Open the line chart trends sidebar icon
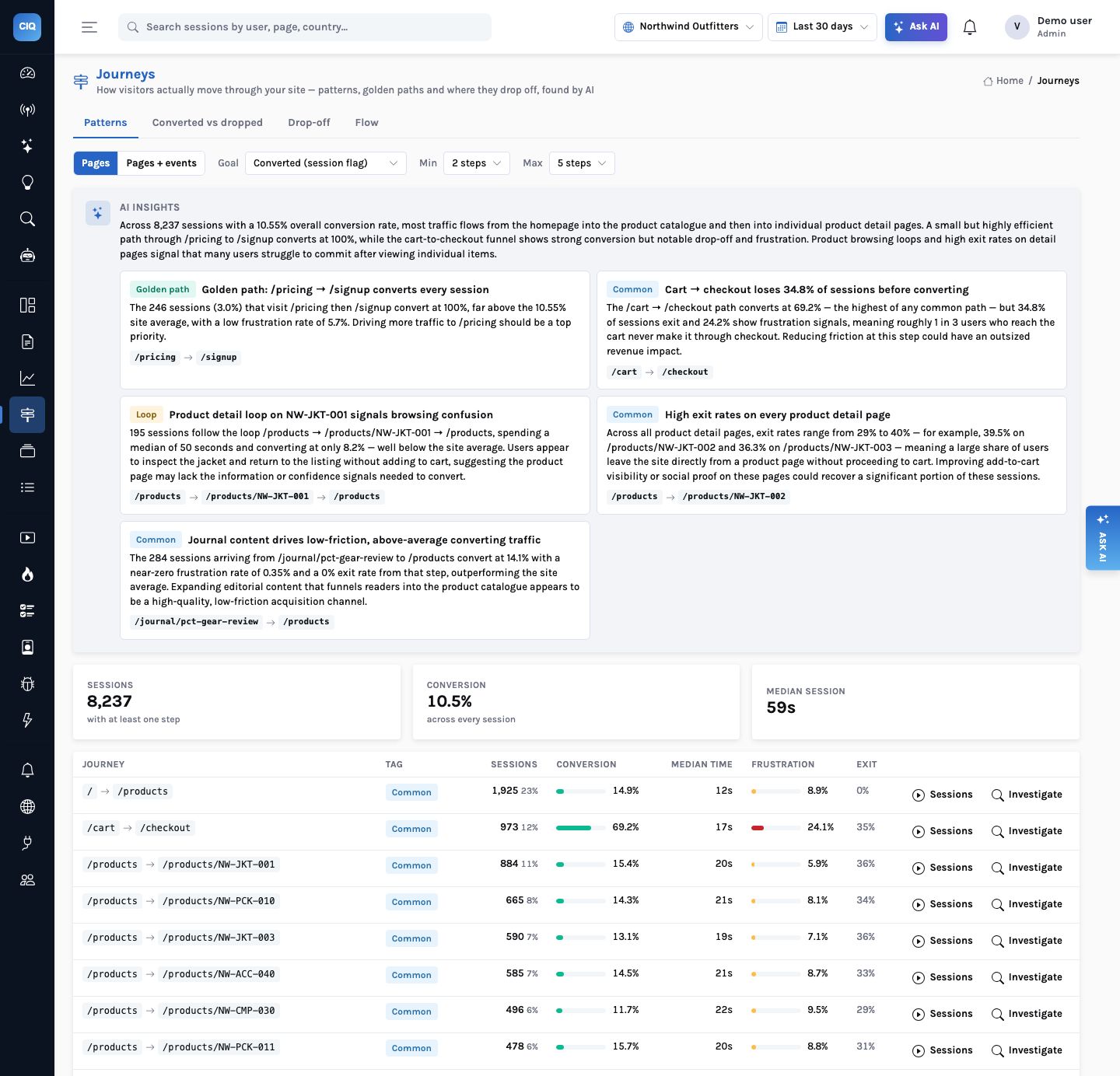This screenshot has width=1120, height=1076. [27, 378]
